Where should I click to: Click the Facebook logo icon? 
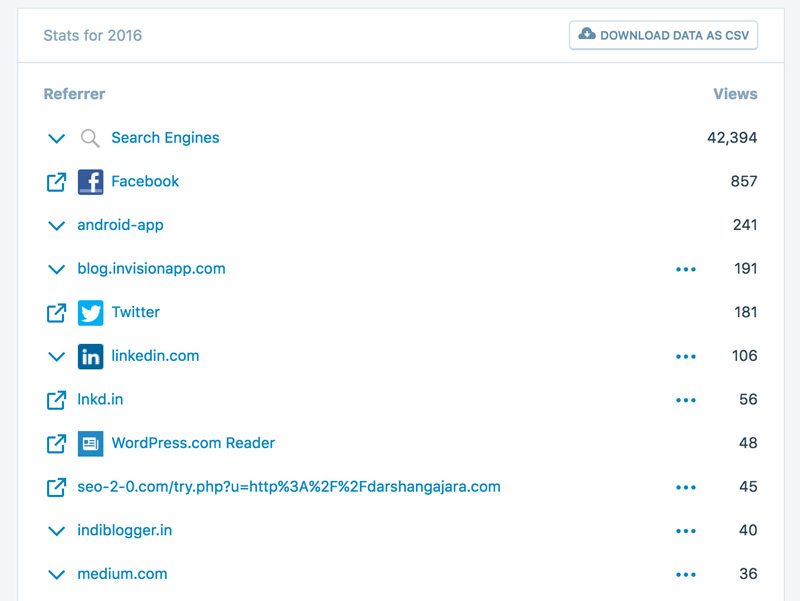(x=90, y=182)
